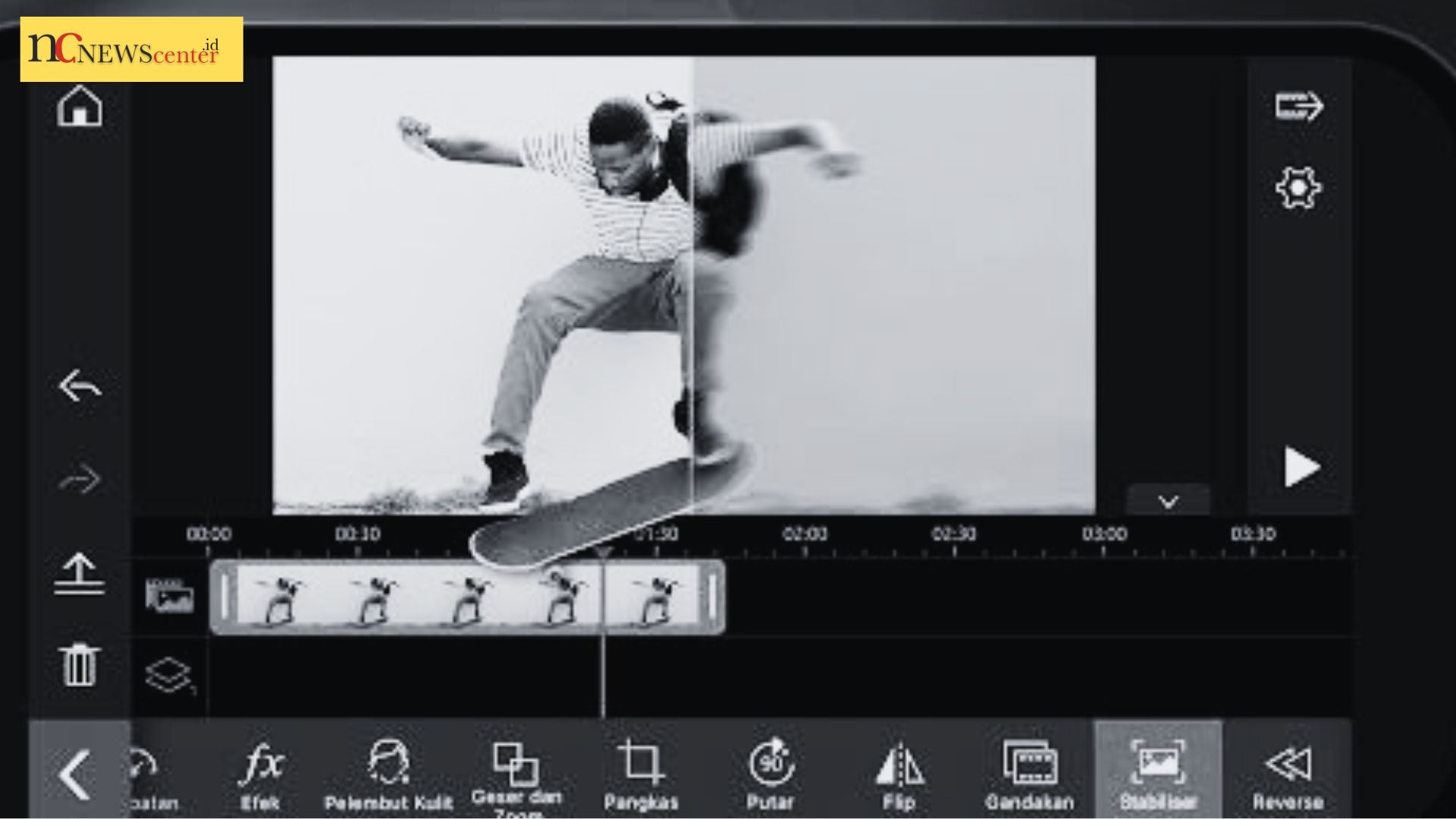The height and width of the screenshot is (819, 1456).
Task: Tap the export/produce video icon
Action: click(1298, 105)
